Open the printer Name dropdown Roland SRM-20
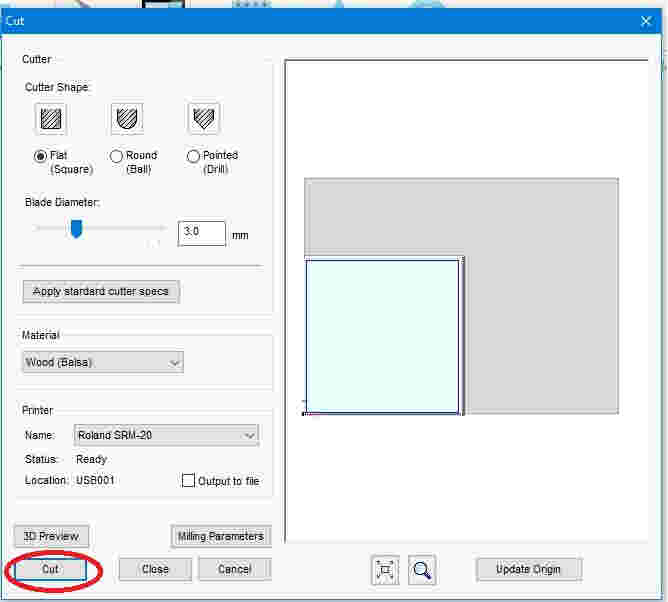Viewport: 668px width, 602px height. click(166, 435)
